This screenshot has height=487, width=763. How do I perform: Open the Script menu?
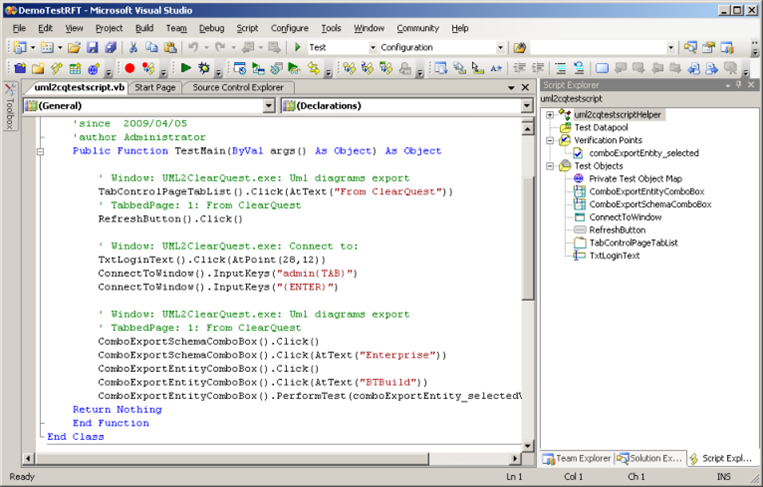(x=247, y=28)
